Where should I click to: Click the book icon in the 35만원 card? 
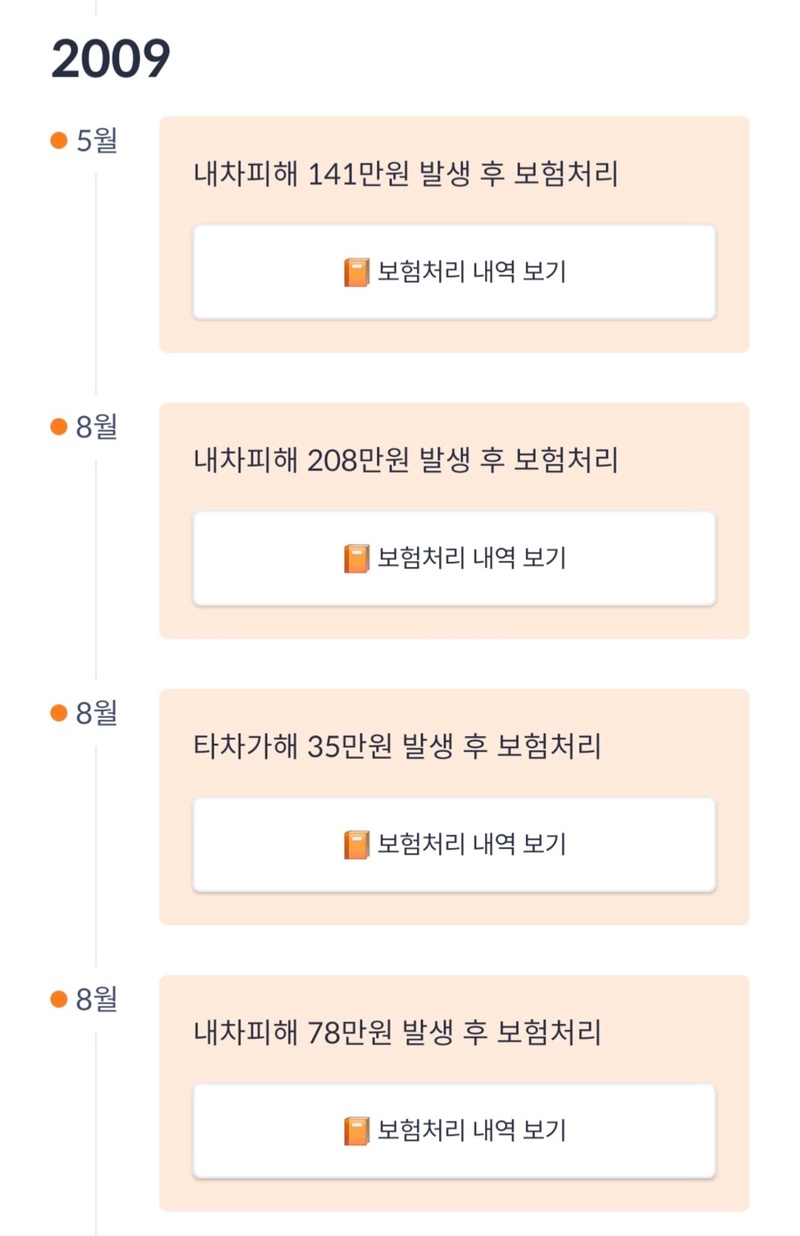[x=356, y=845]
